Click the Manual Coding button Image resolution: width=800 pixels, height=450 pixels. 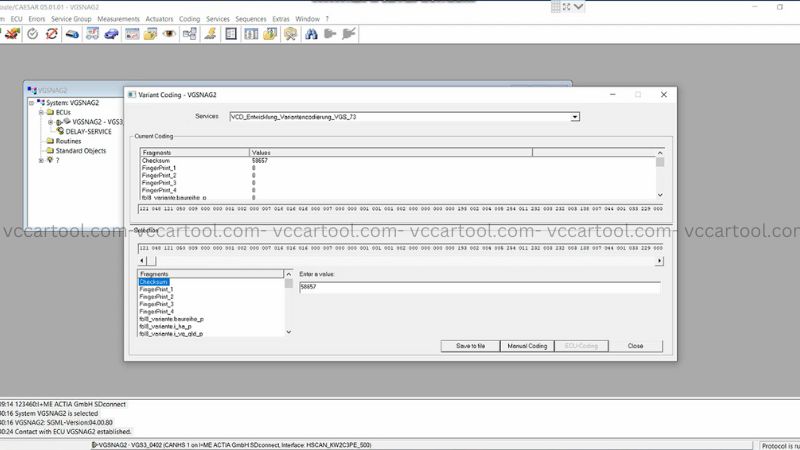pyautogui.click(x=527, y=346)
